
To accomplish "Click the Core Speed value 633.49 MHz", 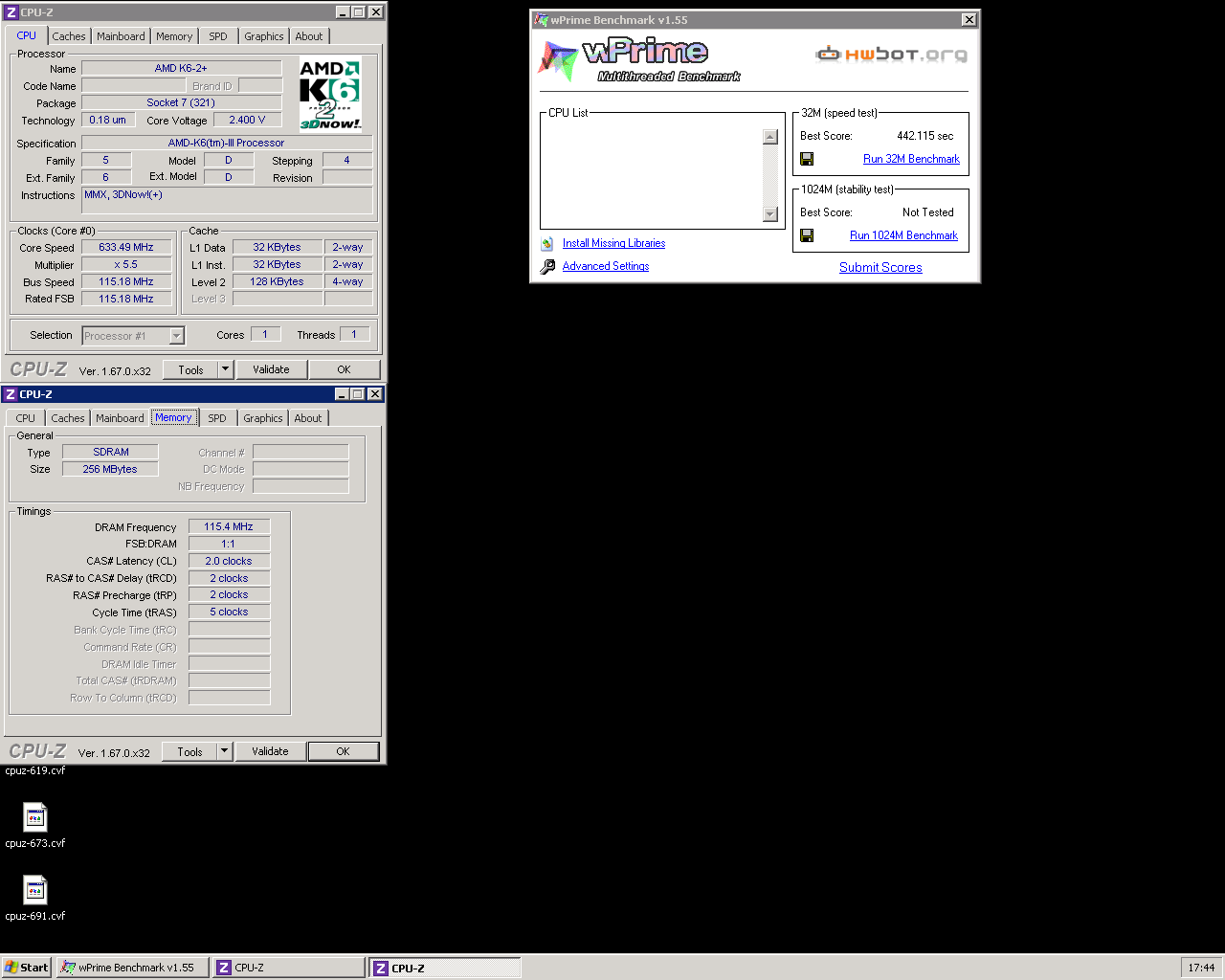I will pos(126,247).
